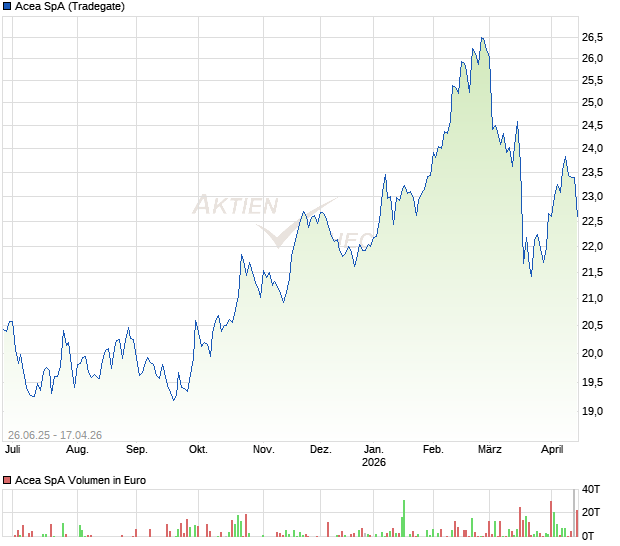This screenshot has height=546, width=620.
Task: Click the 'Okt.' month label
Action: click(x=198, y=450)
